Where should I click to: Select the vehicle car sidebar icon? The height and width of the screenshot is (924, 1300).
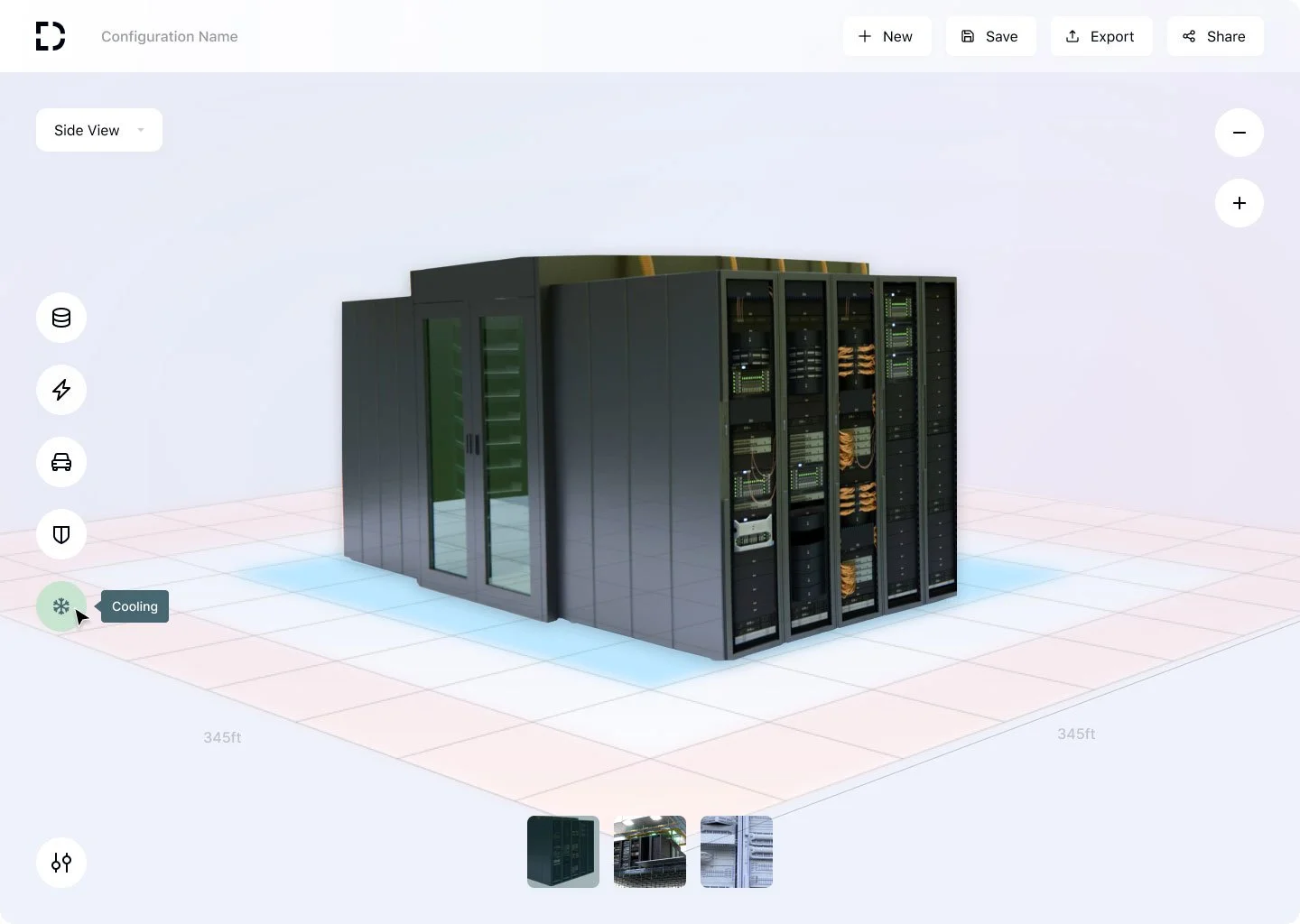pos(61,462)
